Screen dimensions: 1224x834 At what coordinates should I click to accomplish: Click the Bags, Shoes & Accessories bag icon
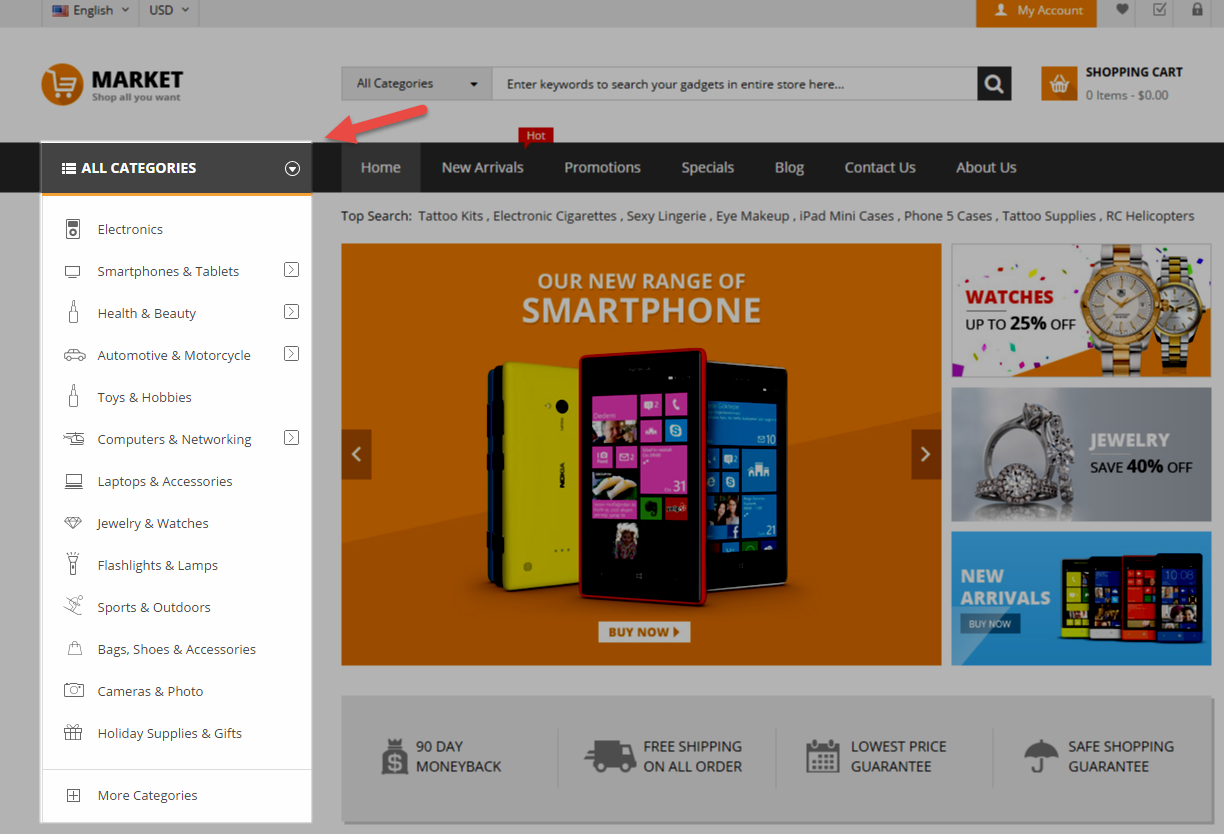click(x=74, y=648)
